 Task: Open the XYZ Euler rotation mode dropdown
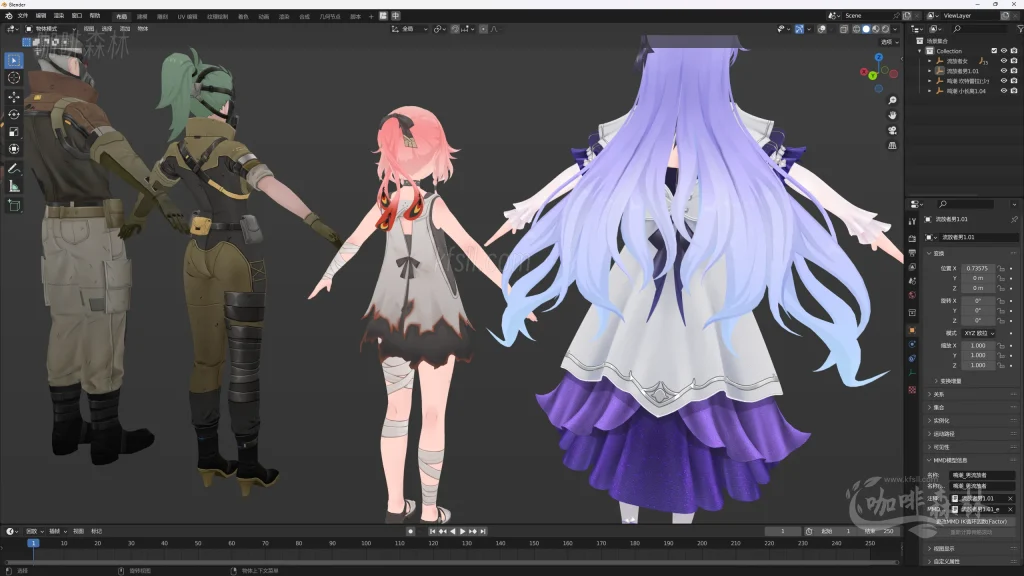click(979, 333)
